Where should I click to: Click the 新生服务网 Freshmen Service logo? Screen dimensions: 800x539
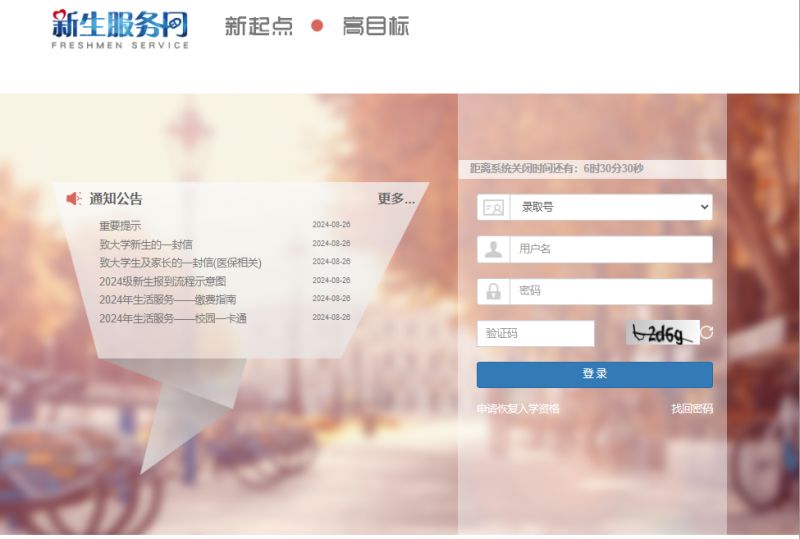pos(120,29)
